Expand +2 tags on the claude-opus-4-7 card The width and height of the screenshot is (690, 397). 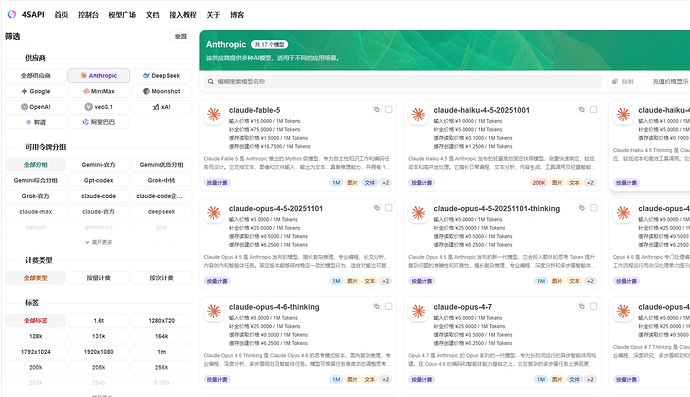(590, 379)
